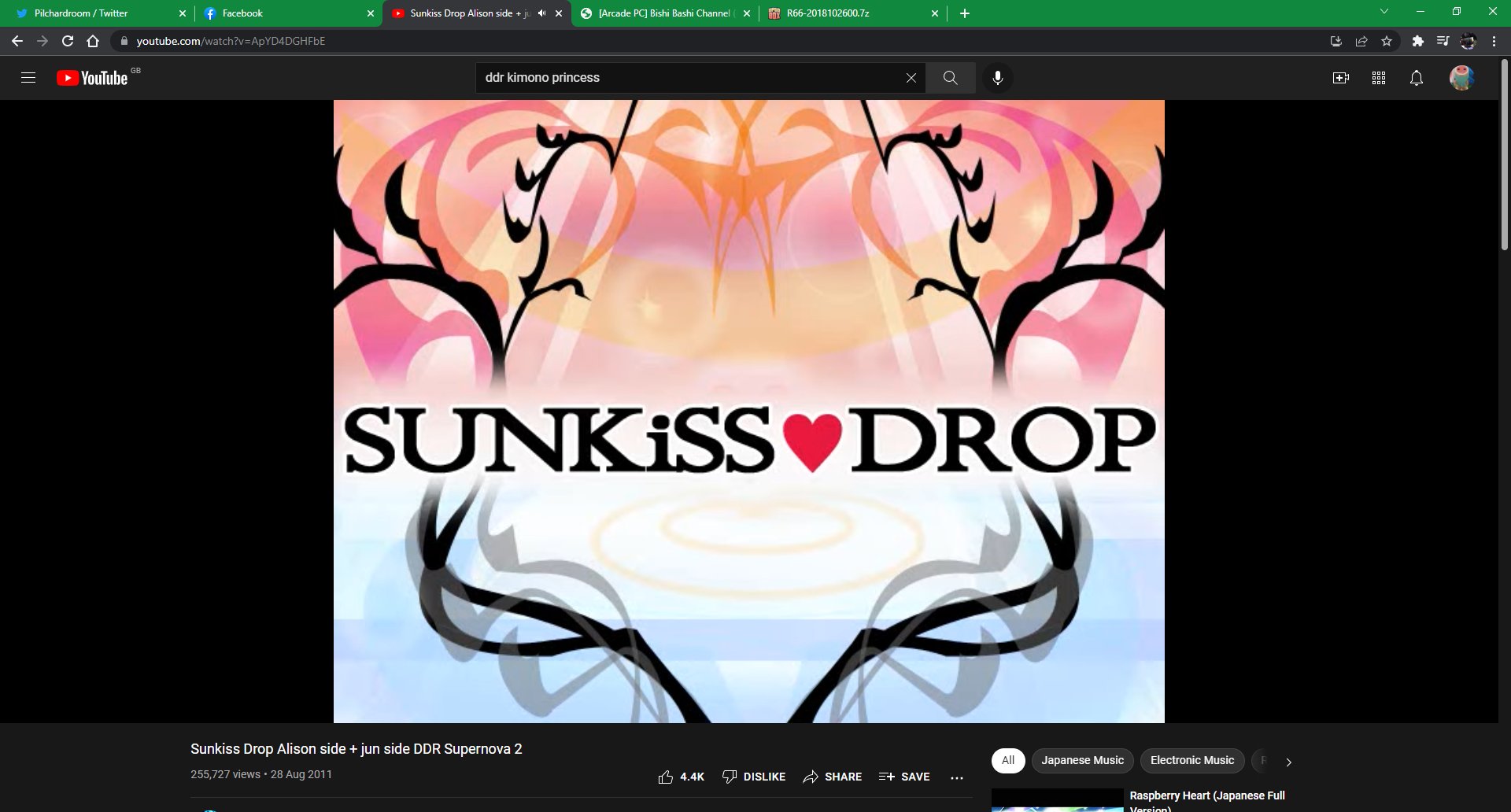Open the notifications bell
This screenshot has height=812, width=1511.
[1416, 78]
